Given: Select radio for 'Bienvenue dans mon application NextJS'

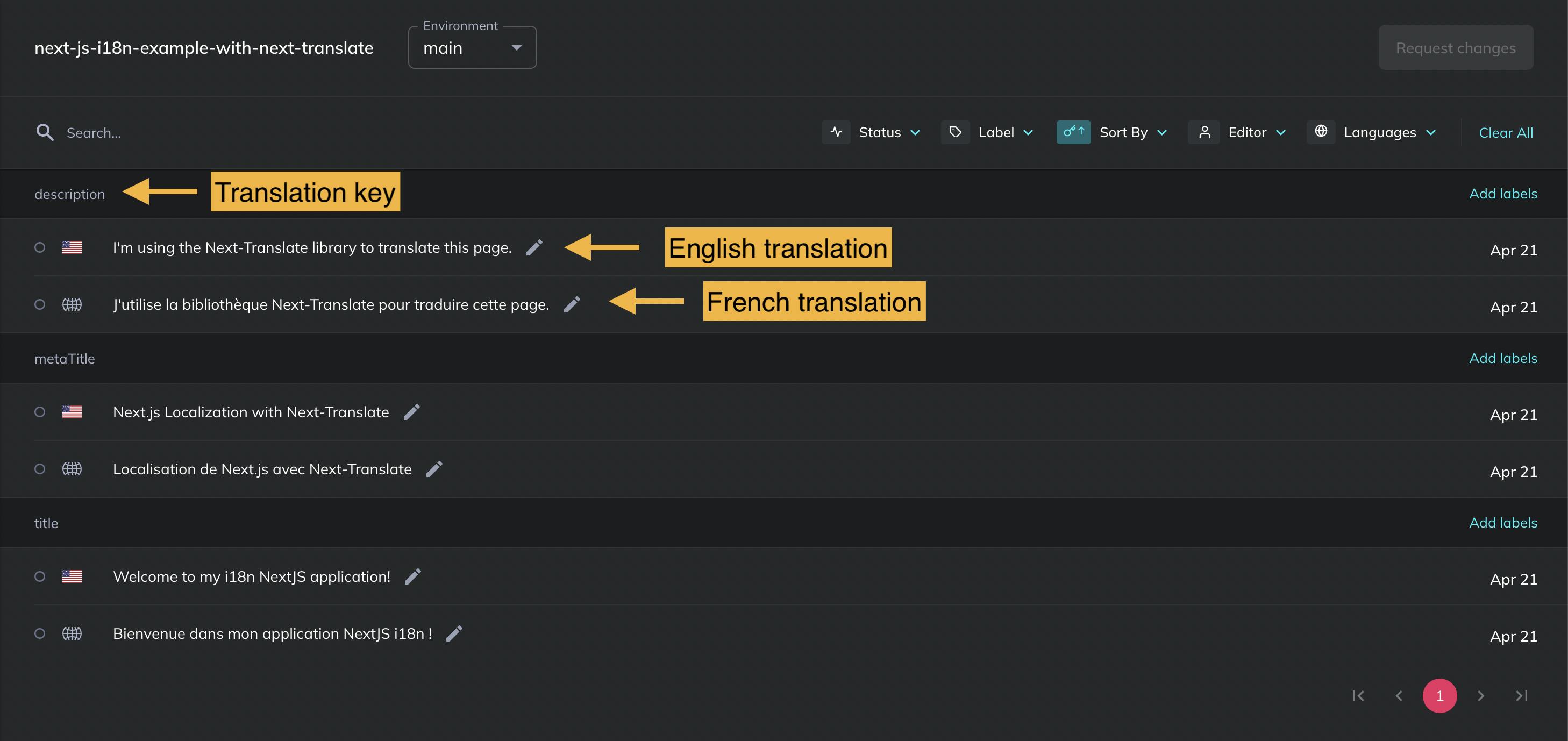Looking at the screenshot, I should (x=40, y=634).
